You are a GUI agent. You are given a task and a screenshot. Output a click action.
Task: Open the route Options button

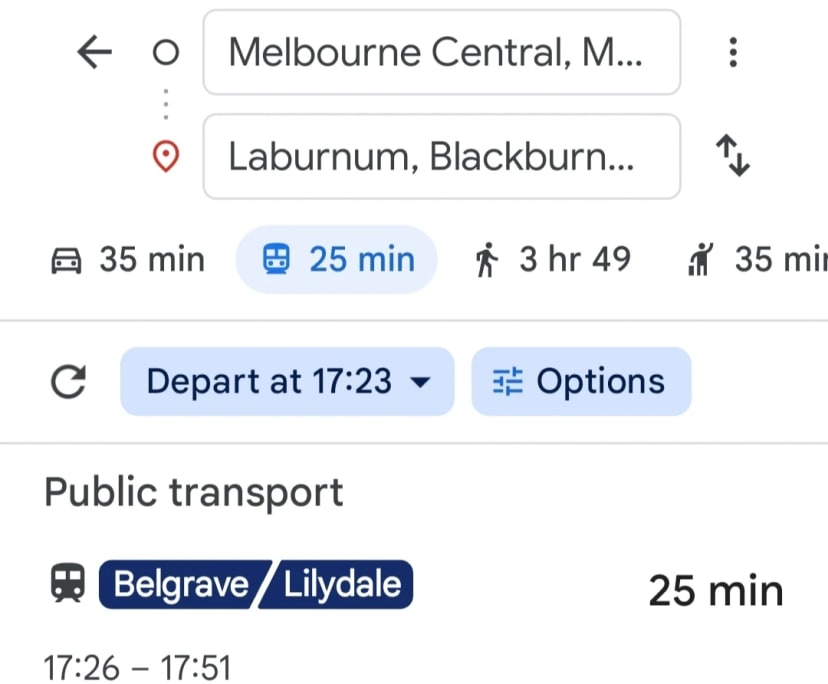click(x=581, y=382)
